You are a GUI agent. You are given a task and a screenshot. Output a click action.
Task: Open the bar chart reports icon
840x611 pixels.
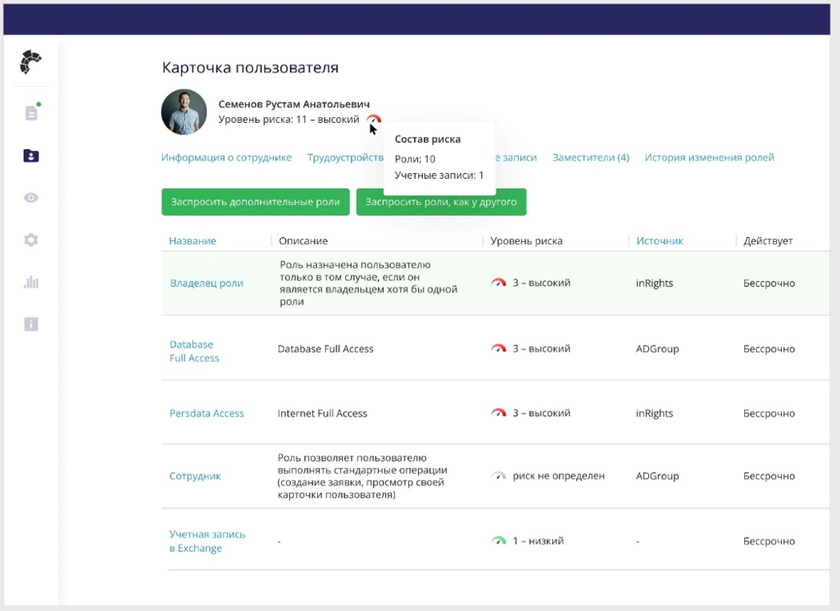click(31, 282)
